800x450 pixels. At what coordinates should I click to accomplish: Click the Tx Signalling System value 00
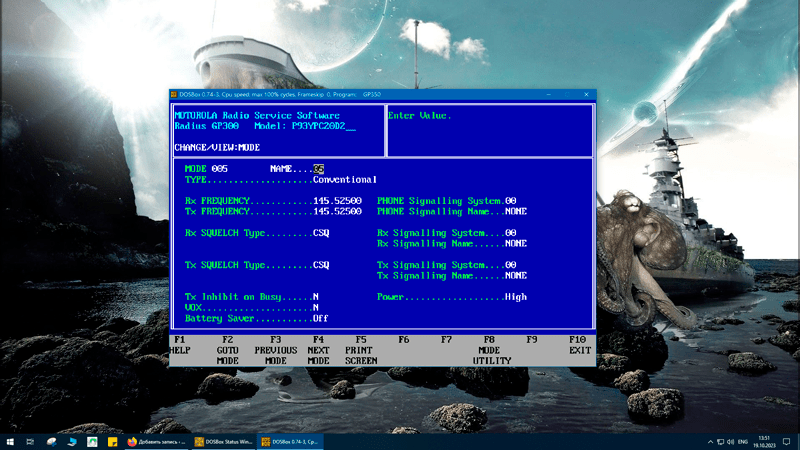[x=511, y=265]
